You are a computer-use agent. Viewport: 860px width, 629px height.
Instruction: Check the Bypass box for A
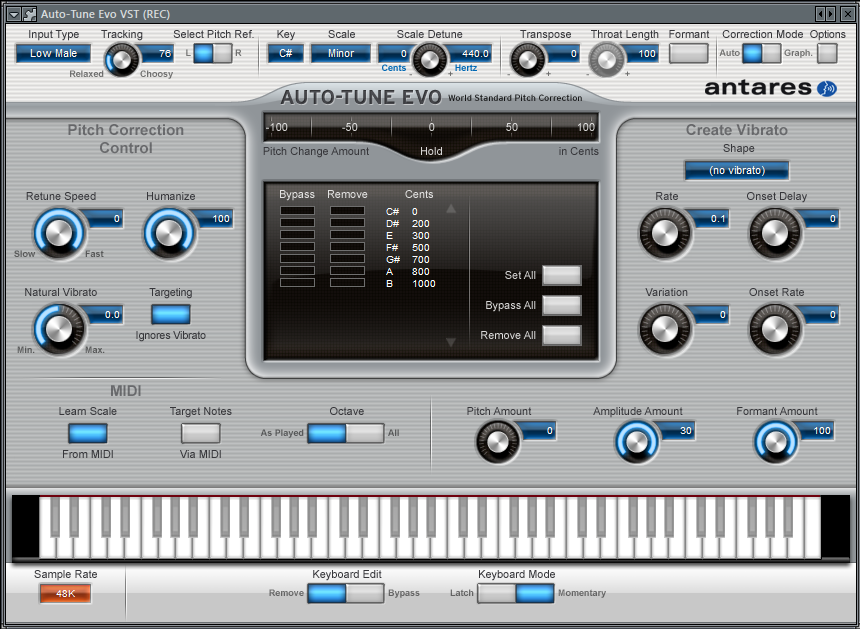coord(297,271)
